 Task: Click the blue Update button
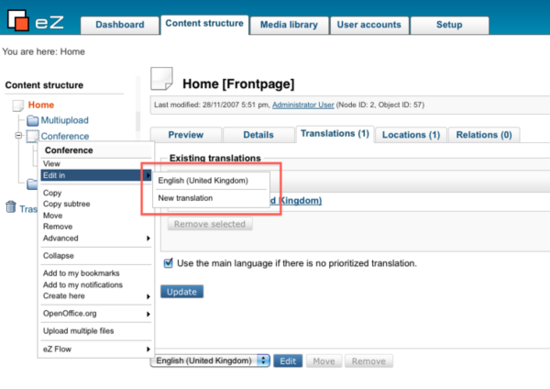(x=182, y=291)
